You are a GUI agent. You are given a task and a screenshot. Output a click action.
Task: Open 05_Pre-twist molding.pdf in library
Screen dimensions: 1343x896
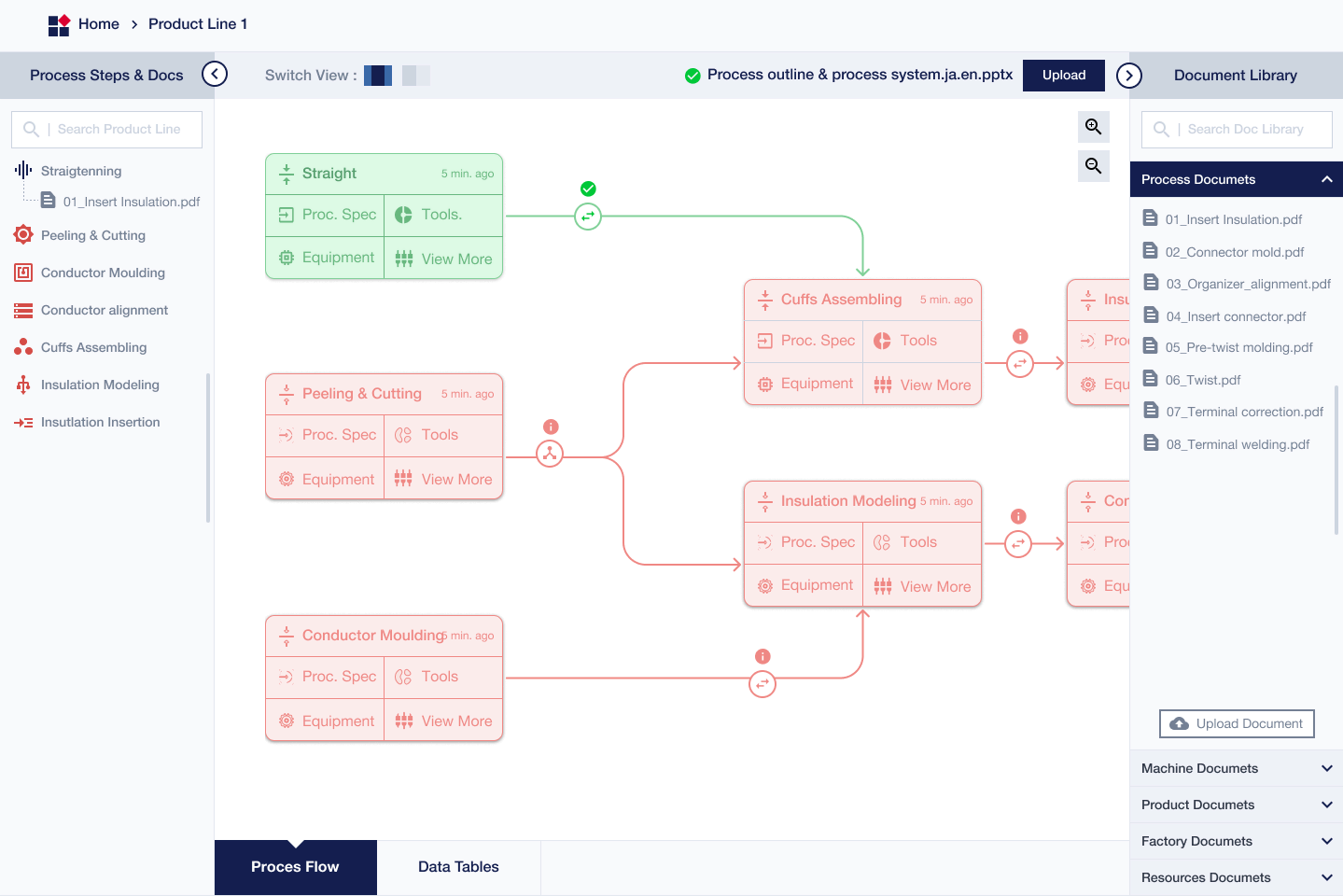(x=1228, y=347)
